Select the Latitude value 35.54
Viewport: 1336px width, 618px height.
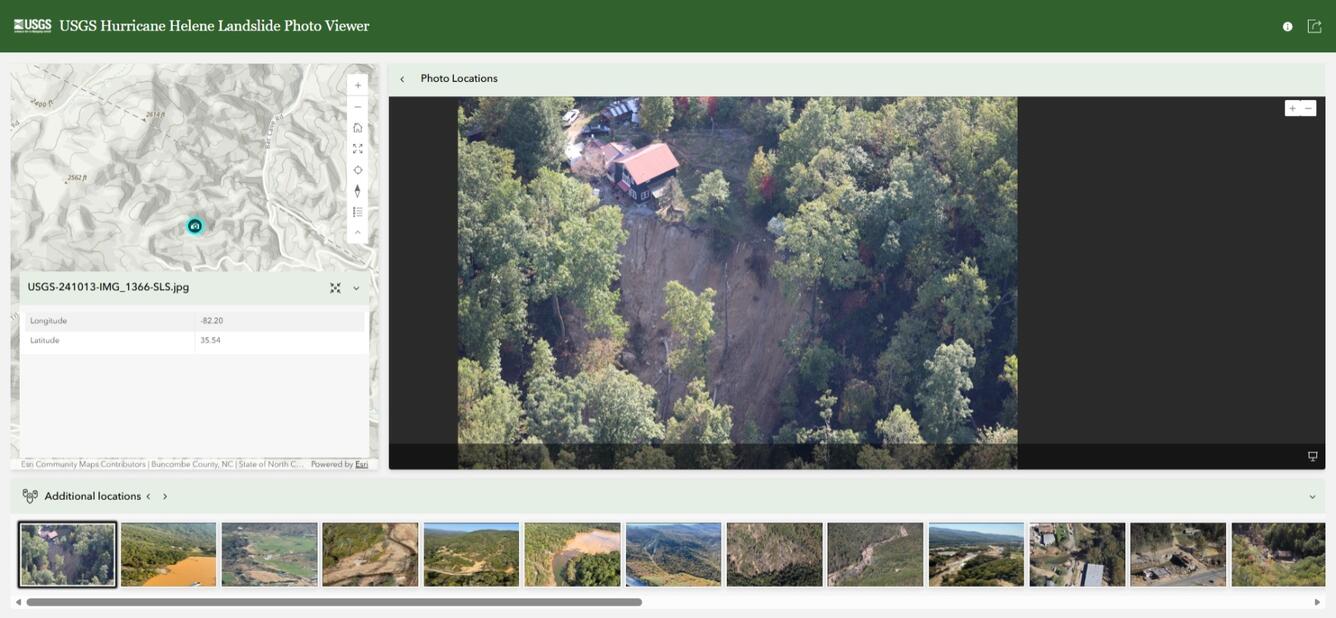(x=210, y=341)
